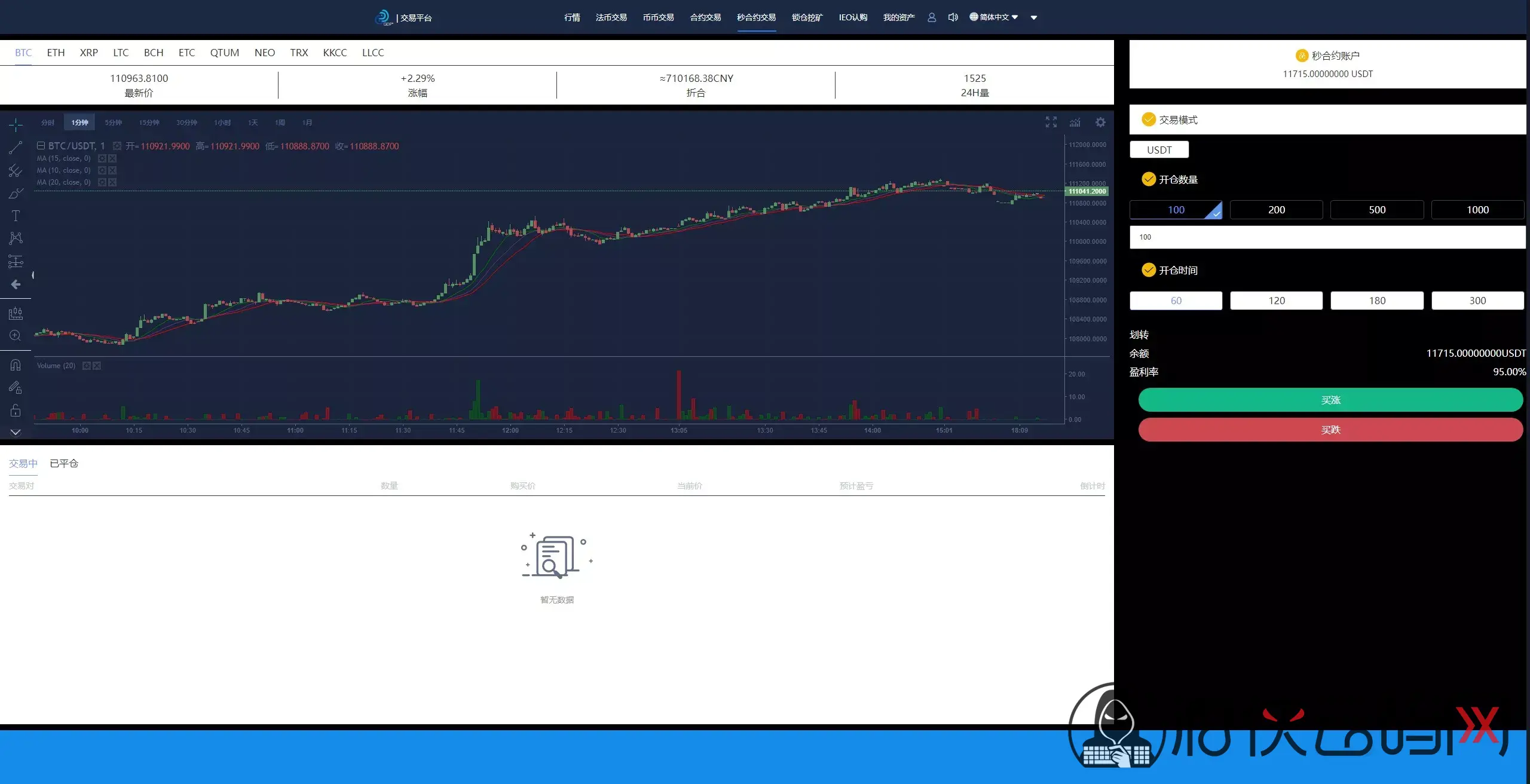Click the red 买跌 buy-down button
1530x784 pixels.
coord(1330,430)
